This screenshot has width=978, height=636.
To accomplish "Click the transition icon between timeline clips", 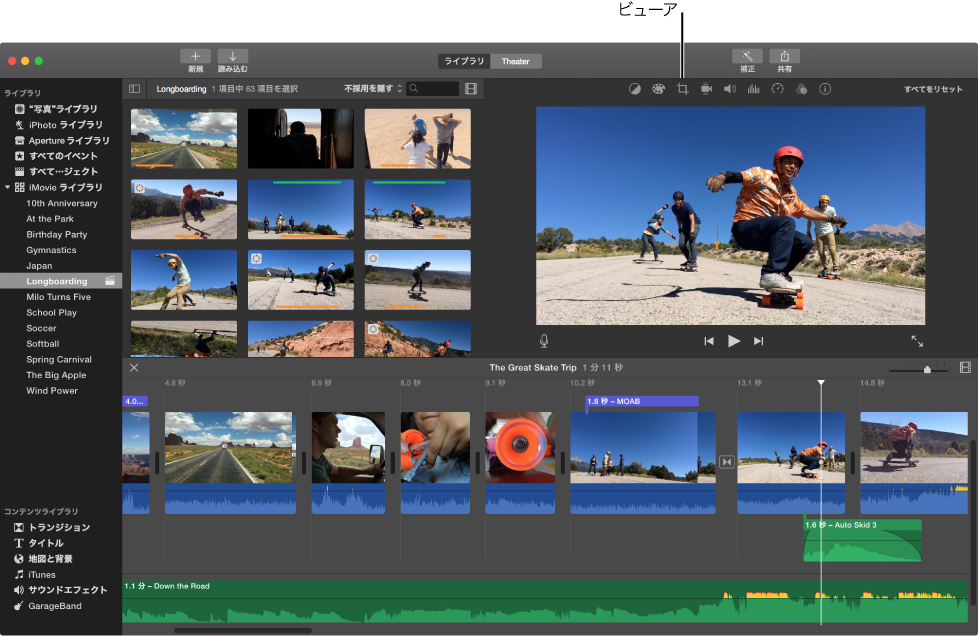I will [727, 462].
